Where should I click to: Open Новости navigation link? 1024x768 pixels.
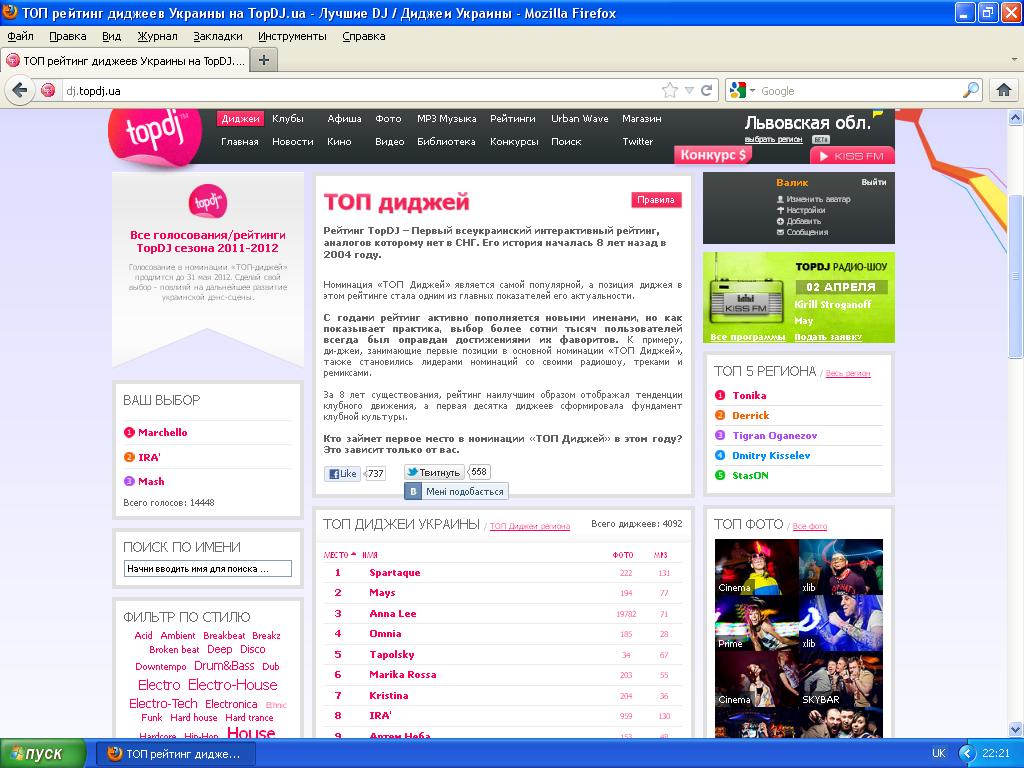coord(293,141)
